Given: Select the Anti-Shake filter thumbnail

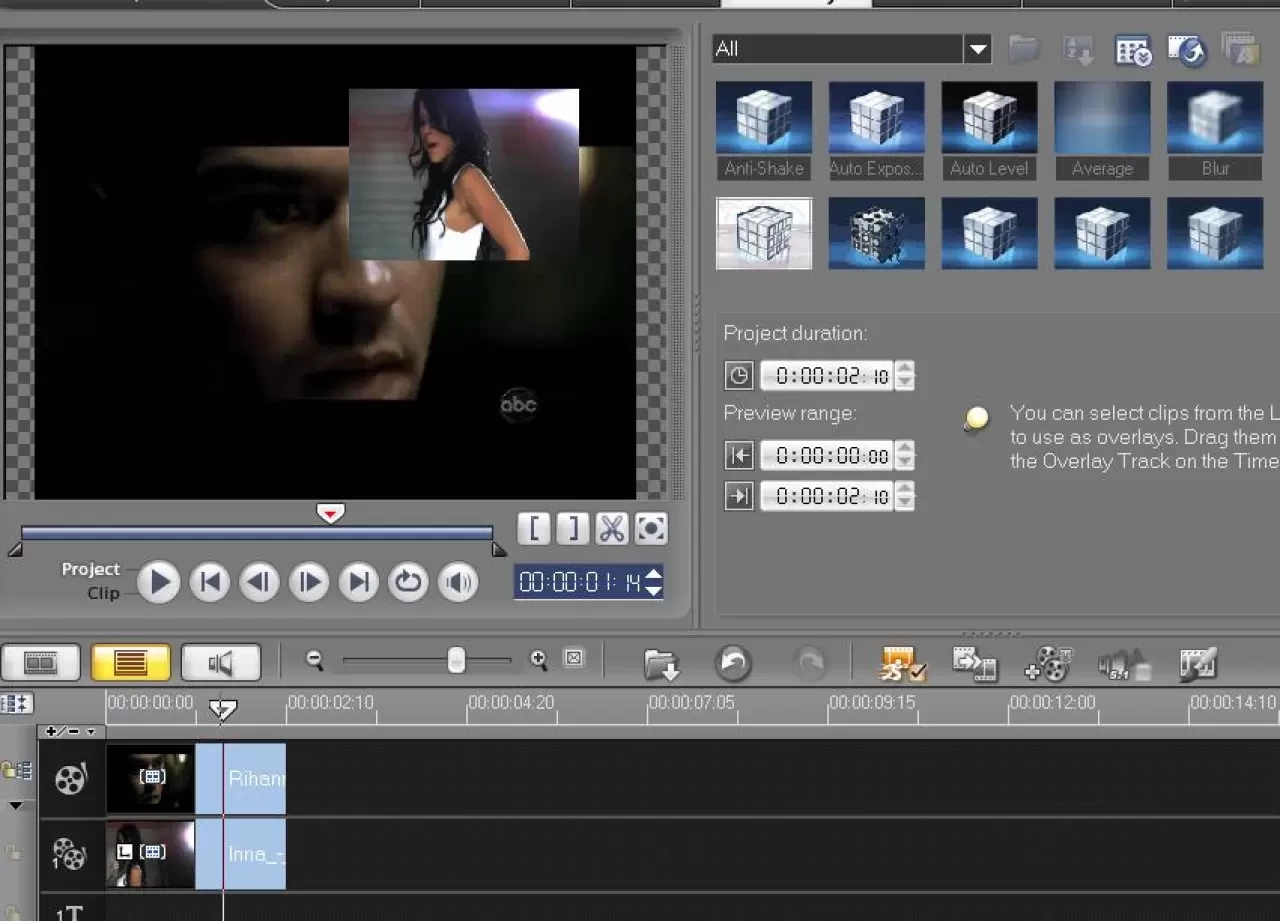Looking at the screenshot, I should tap(764, 118).
